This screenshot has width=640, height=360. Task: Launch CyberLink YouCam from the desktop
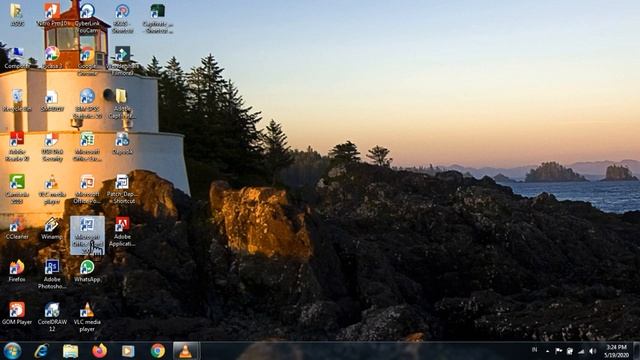point(87,19)
